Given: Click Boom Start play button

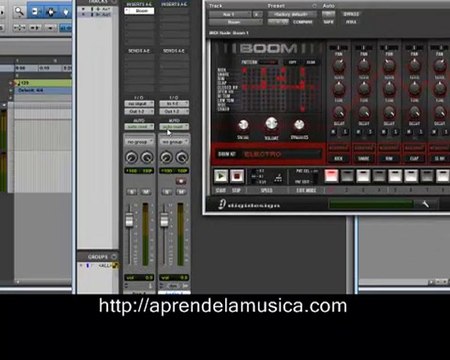Looking at the screenshot, I should (x=221, y=176).
